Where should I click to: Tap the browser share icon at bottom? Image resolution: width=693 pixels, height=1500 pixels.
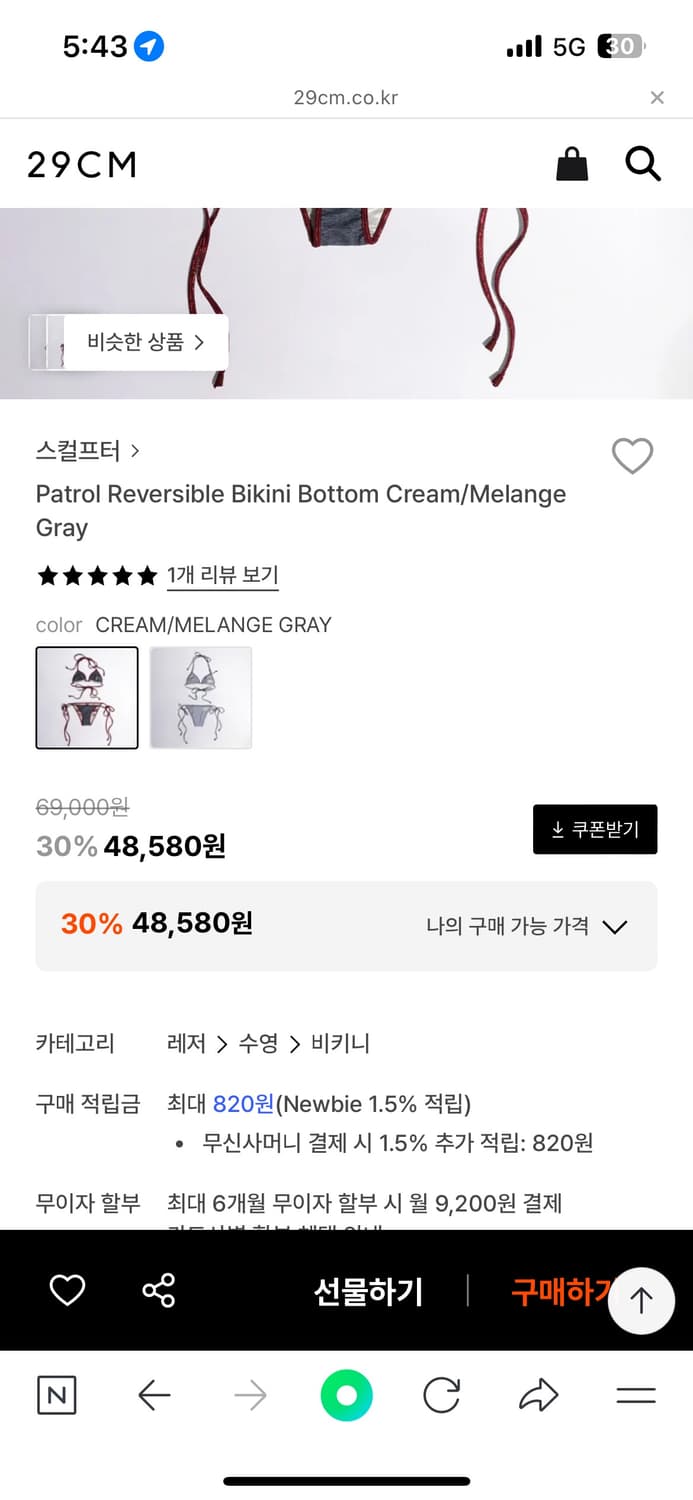539,1394
